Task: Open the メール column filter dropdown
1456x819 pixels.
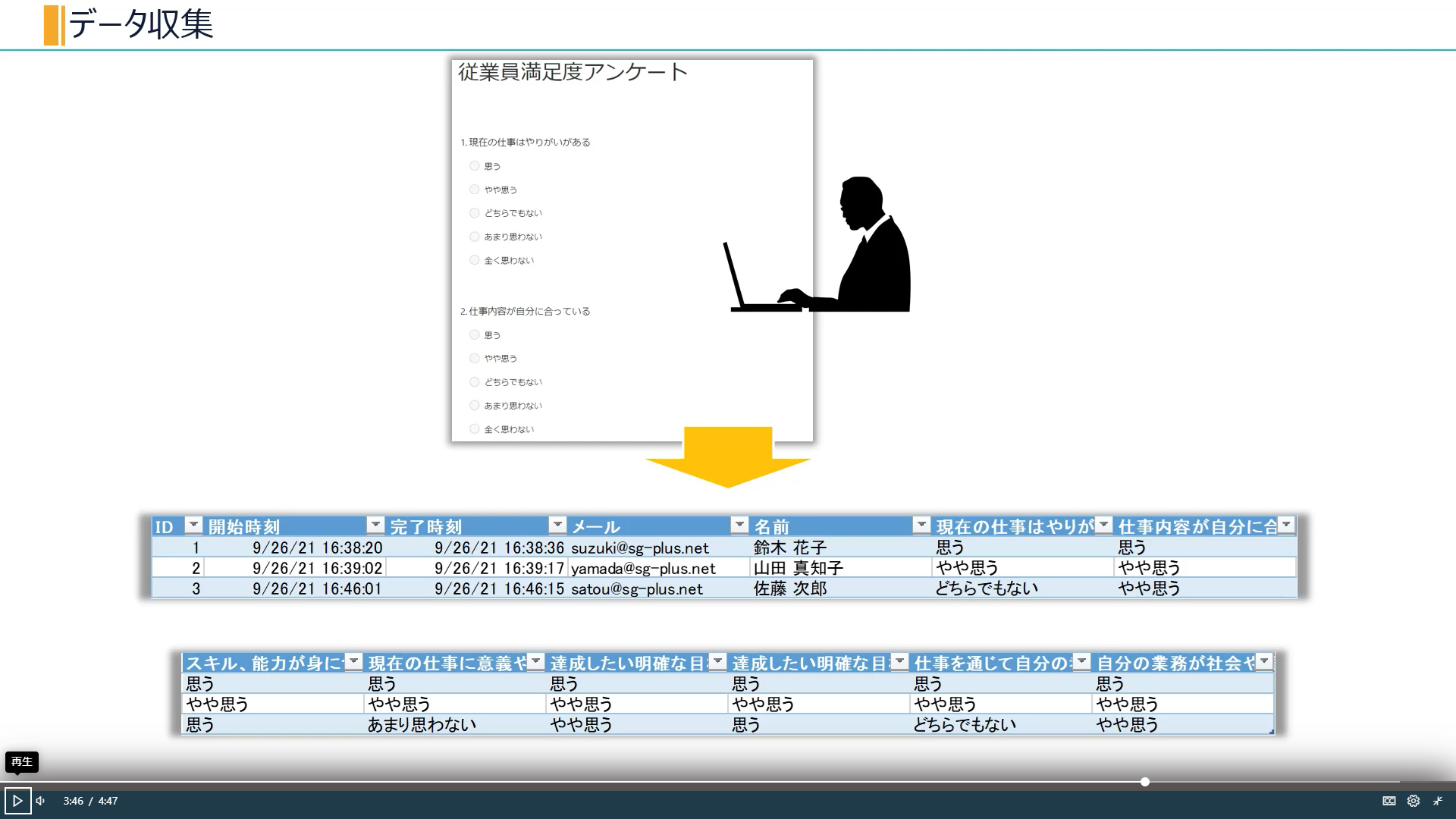Action: 739,524
